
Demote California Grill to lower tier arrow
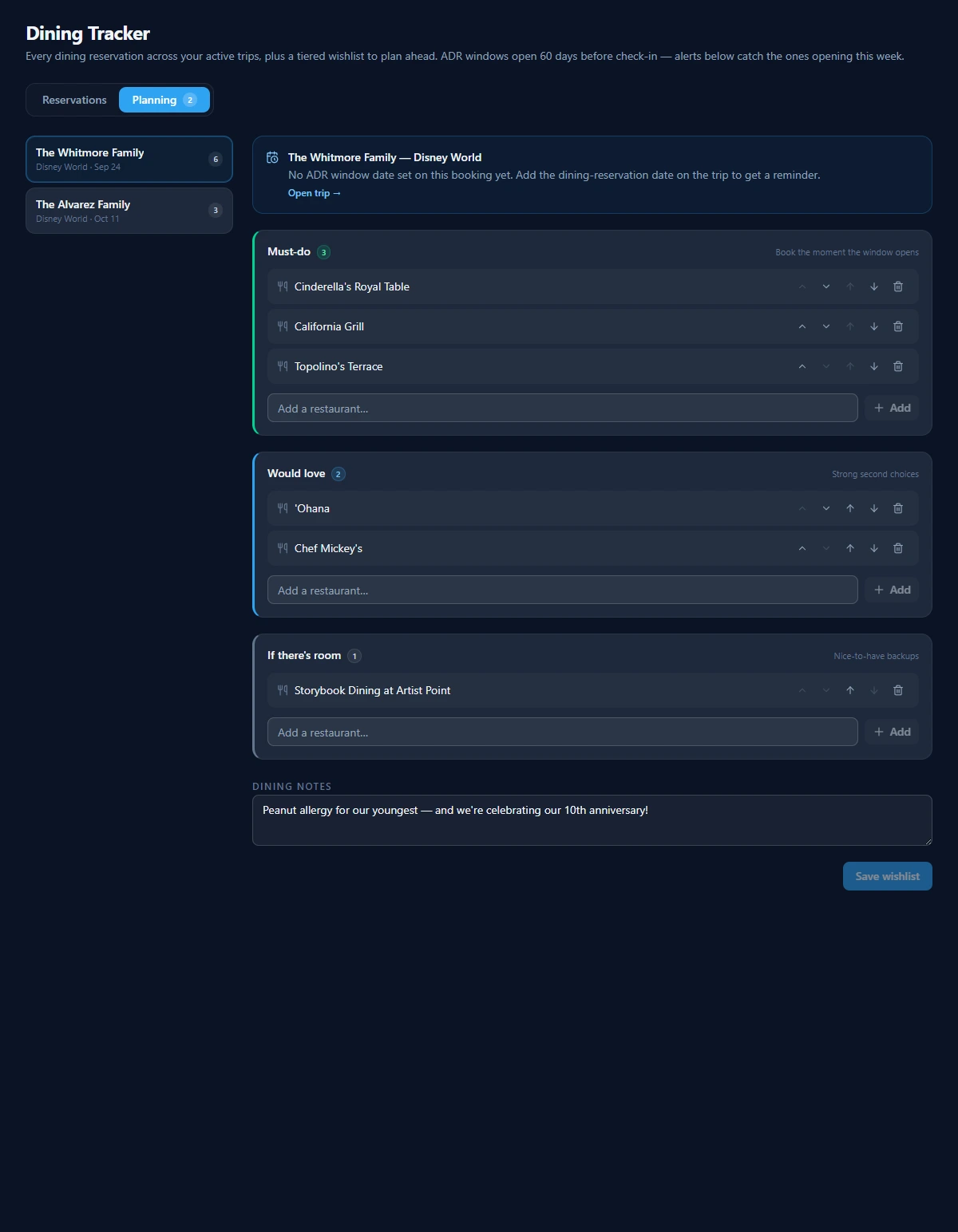(x=874, y=326)
